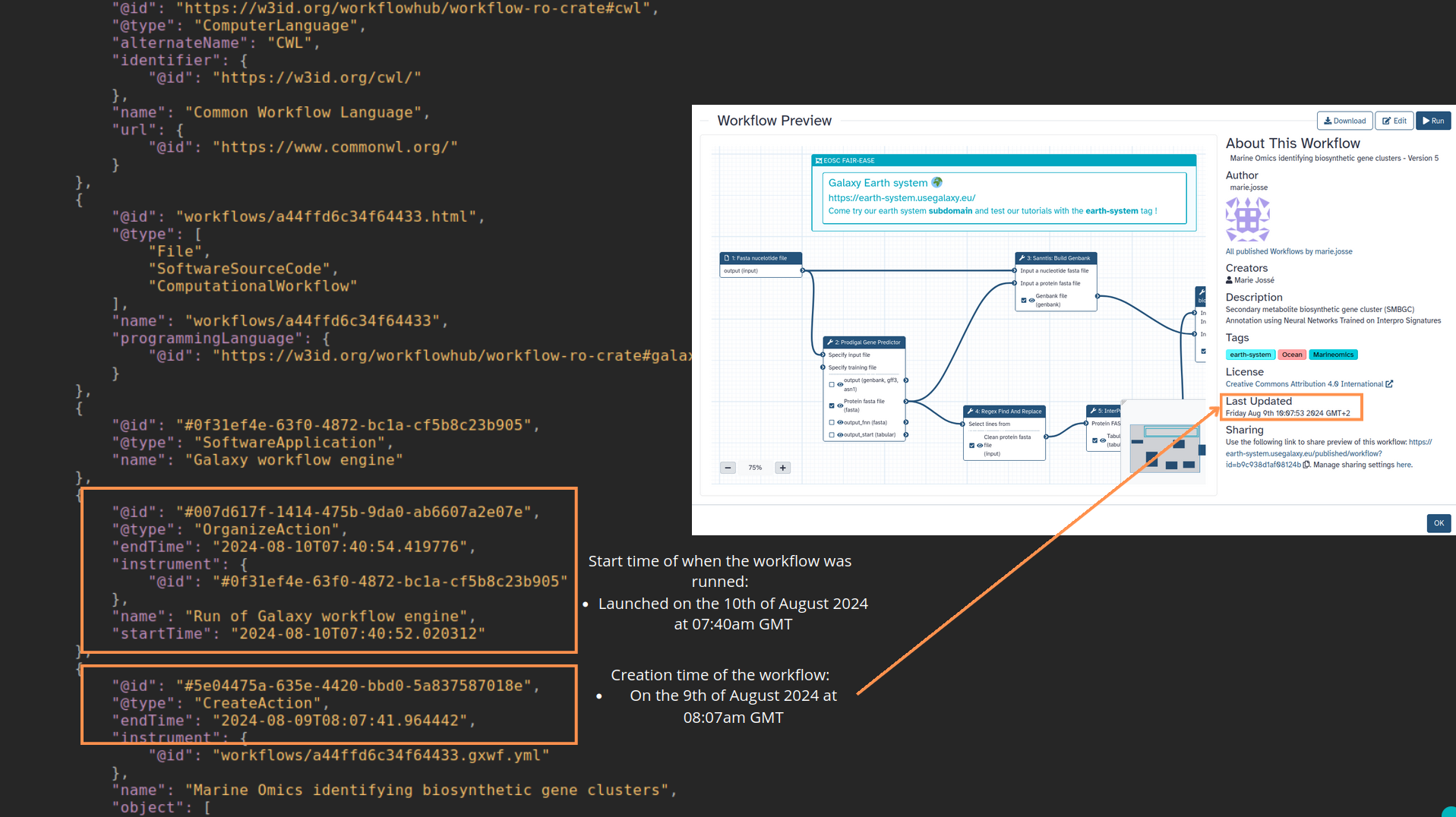Image resolution: width=1456 pixels, height=817 pixels.
Task: Open https://earth-system.usegalaxy.eu/ link in comment box
Action: pyautogui.click(x=902, y=198)
